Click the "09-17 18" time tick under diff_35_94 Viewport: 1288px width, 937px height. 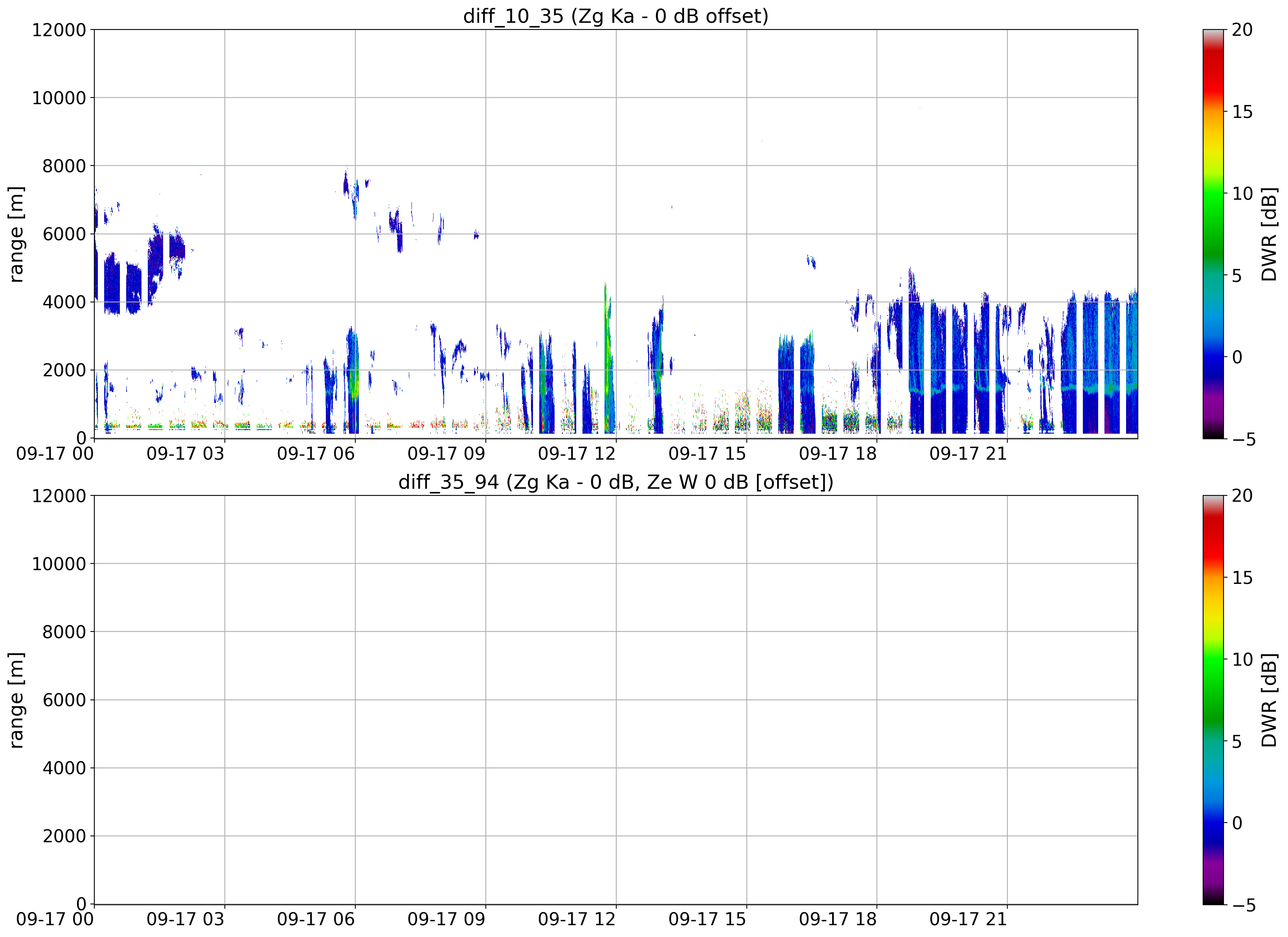coord(838,919)
